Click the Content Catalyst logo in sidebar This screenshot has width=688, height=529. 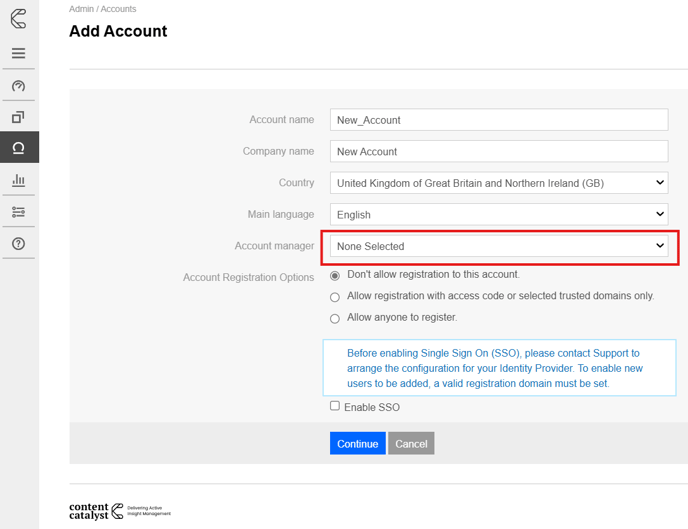(x=18, y=19)
